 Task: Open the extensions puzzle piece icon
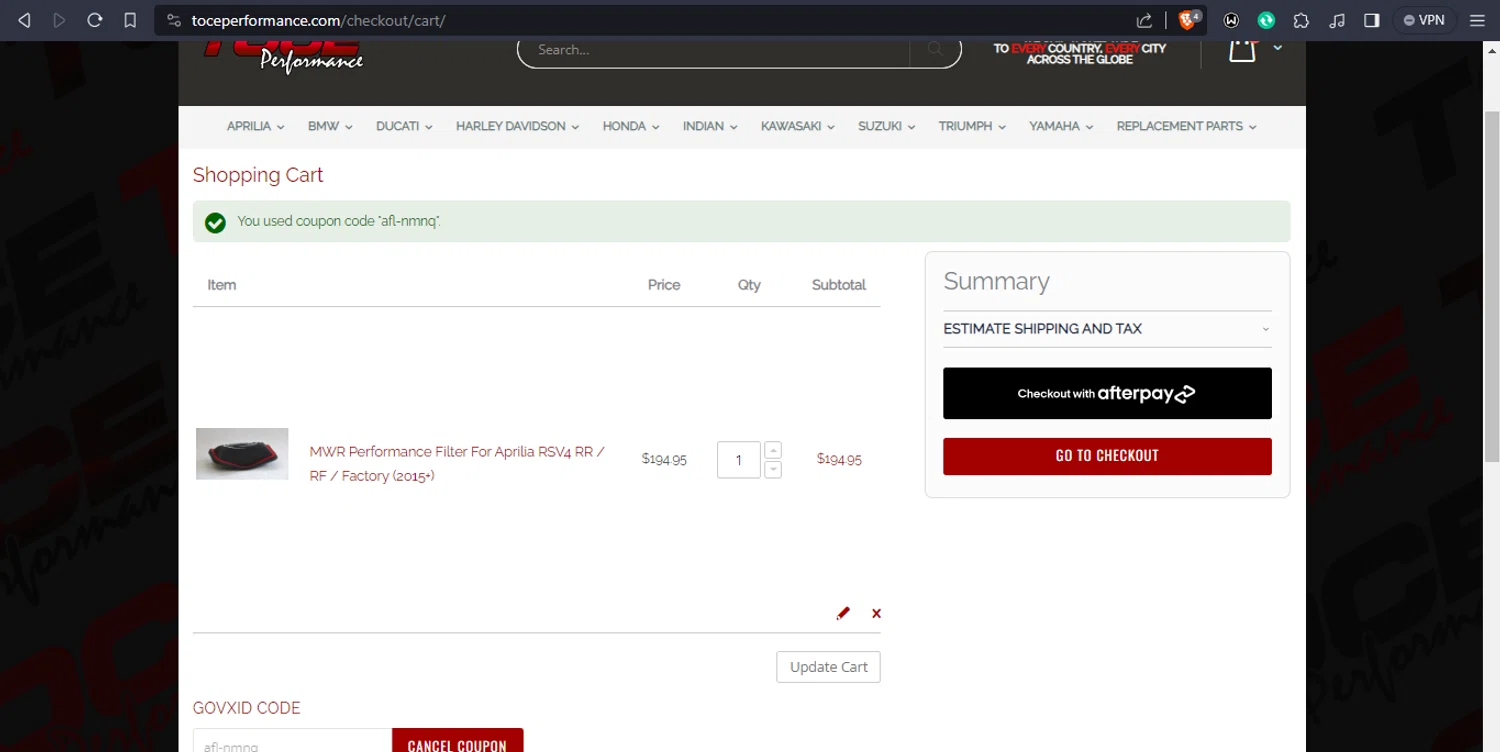click(1301, 20)
